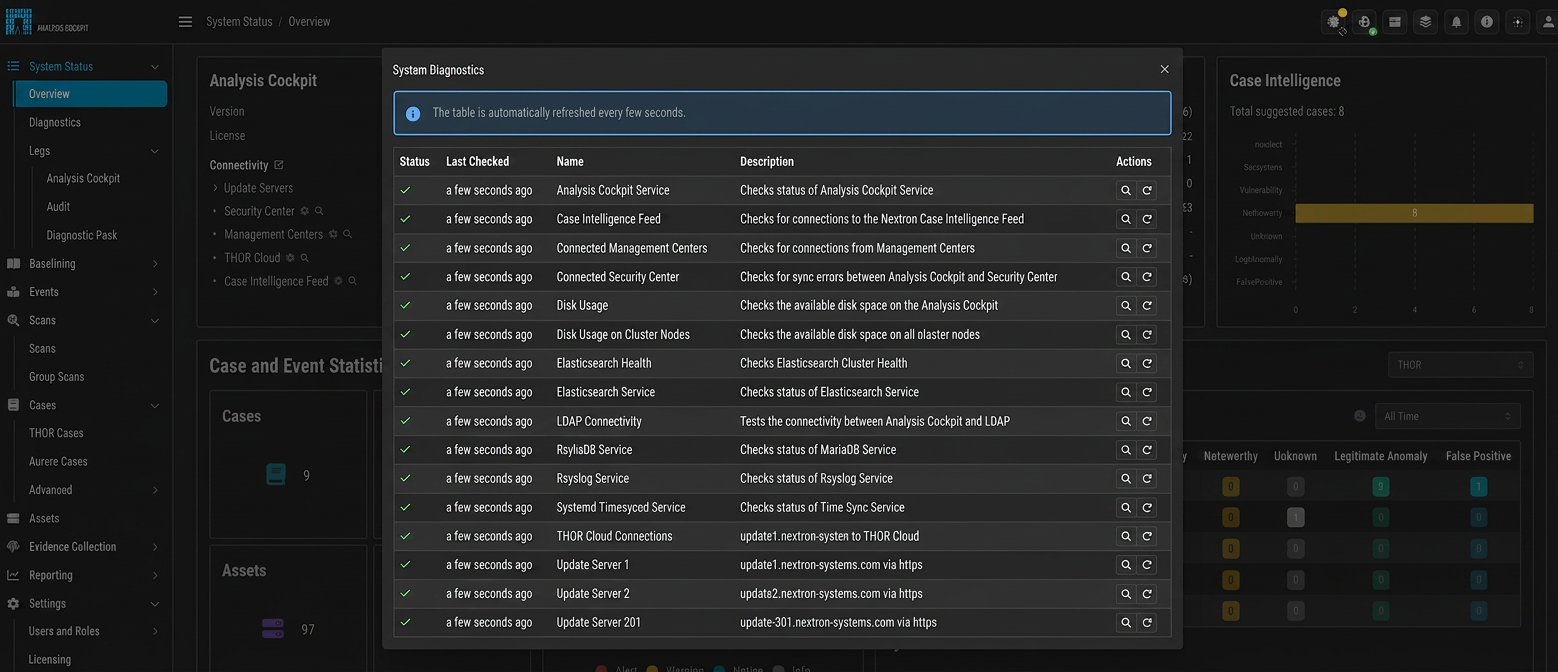Expand the Baselining sidebar section

[154, 264]
